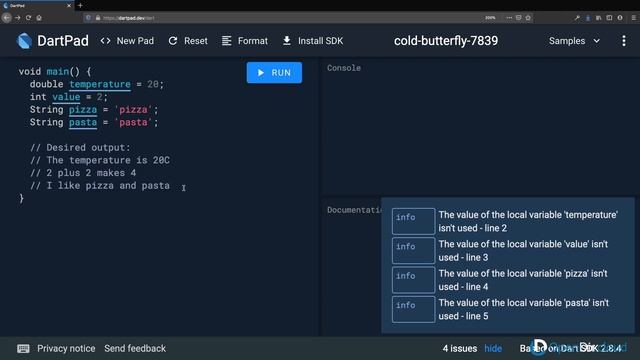Select the DartPad browser tab

pos(37,6)
